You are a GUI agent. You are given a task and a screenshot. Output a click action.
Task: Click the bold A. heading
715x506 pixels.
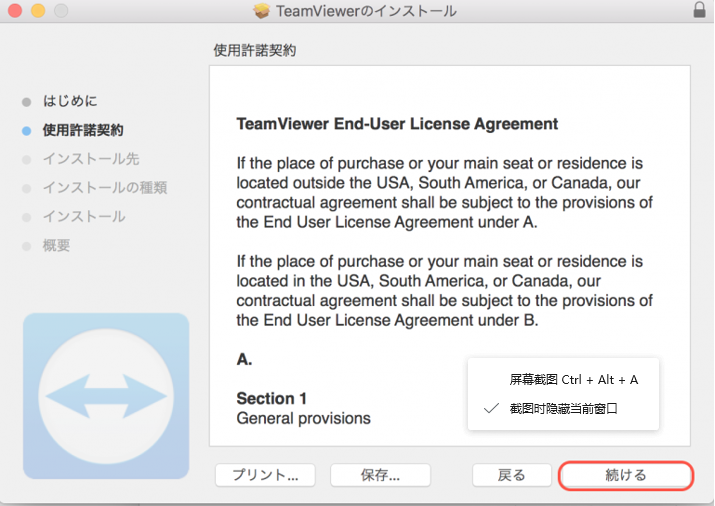[x=244, y=359]
